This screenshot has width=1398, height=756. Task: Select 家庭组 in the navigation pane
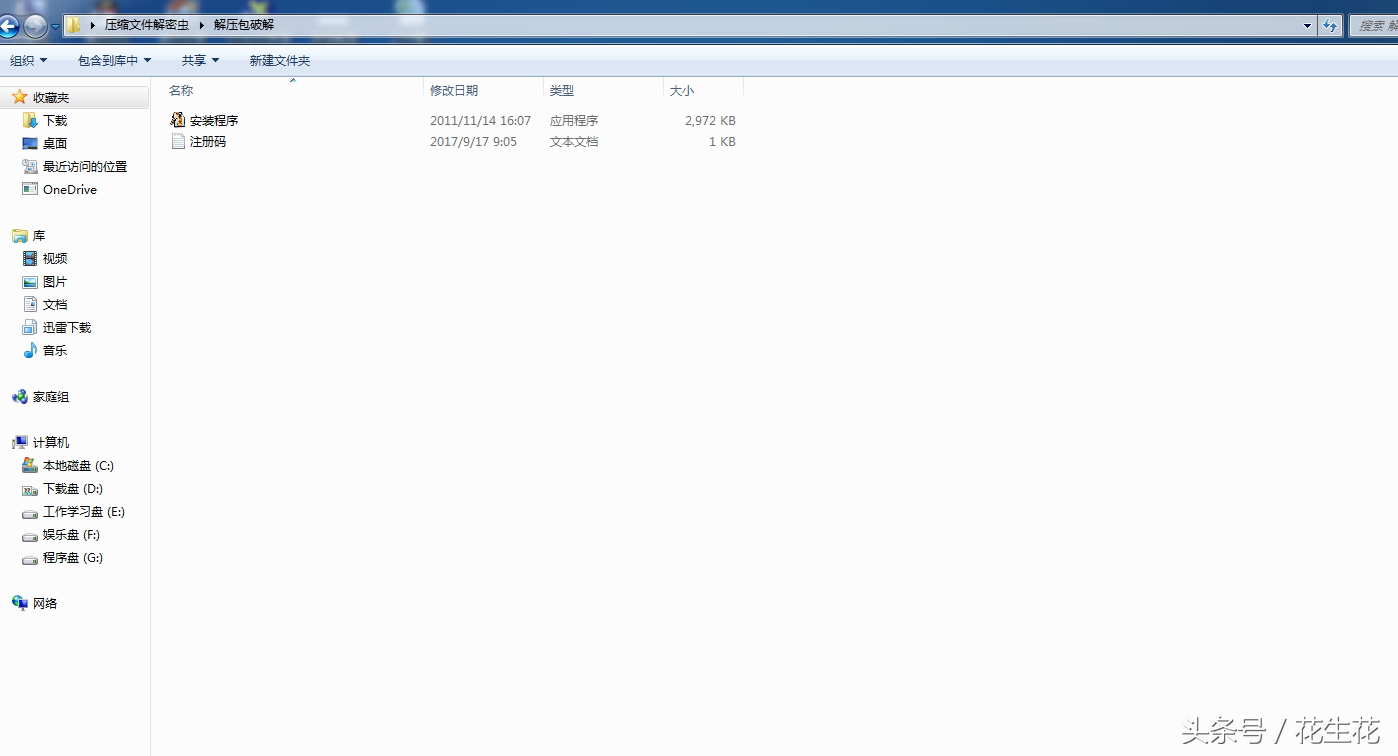51,397
